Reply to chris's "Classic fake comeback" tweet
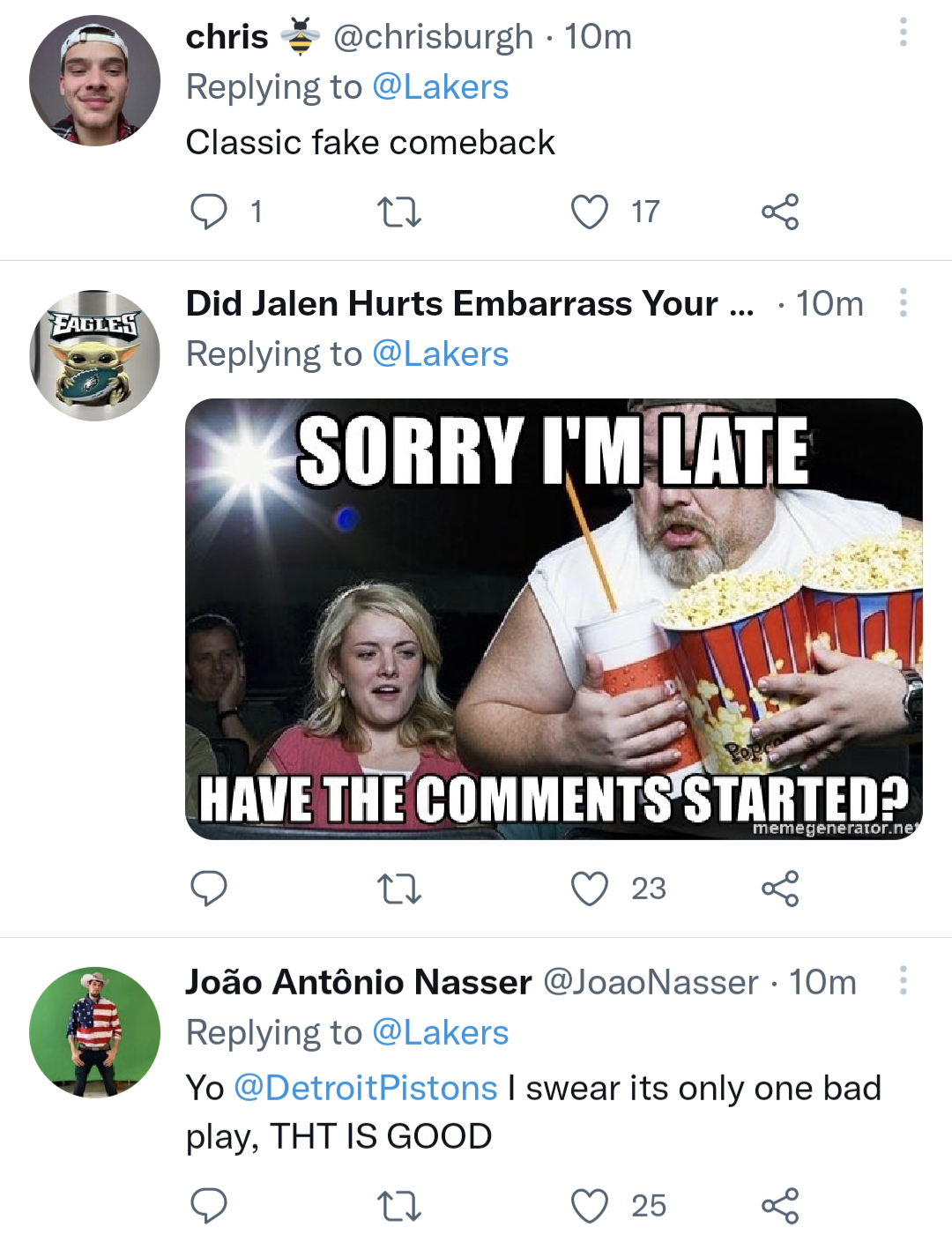Image resolution: width=952 pixels, height=1250 pixels. 209,212
